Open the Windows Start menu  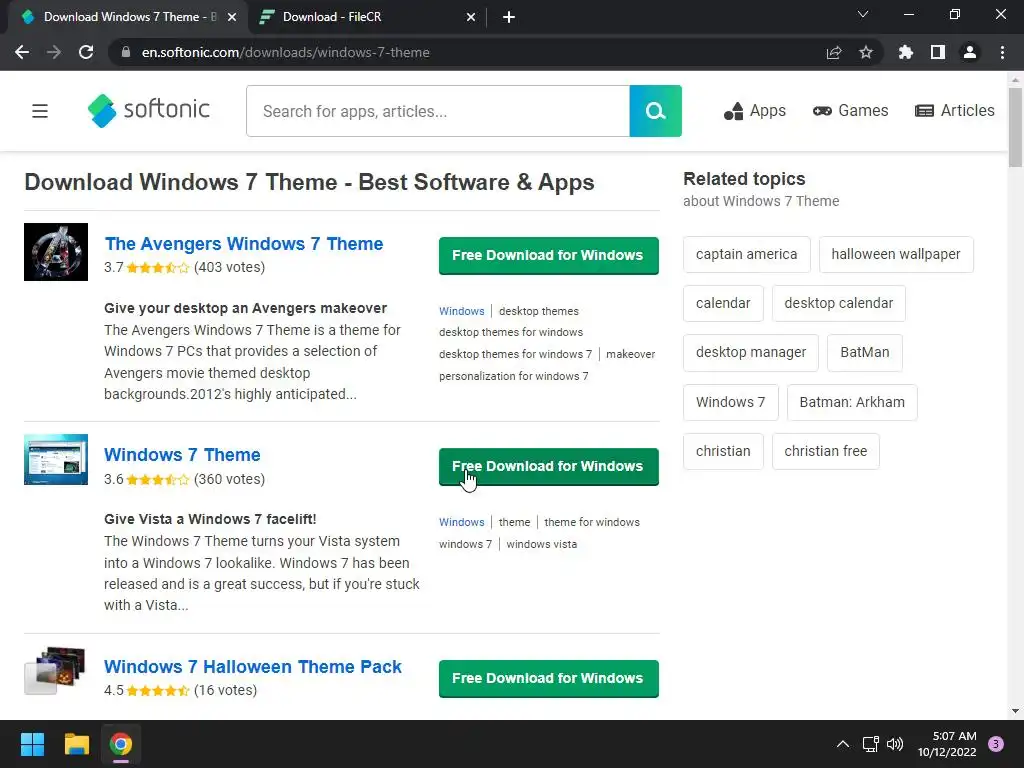coord(32,744)
